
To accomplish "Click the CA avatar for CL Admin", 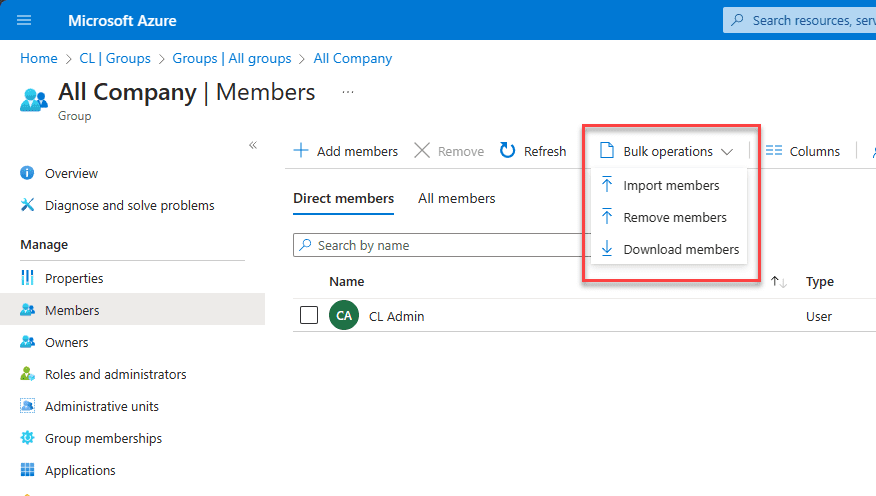I will [x=344, y=315].
